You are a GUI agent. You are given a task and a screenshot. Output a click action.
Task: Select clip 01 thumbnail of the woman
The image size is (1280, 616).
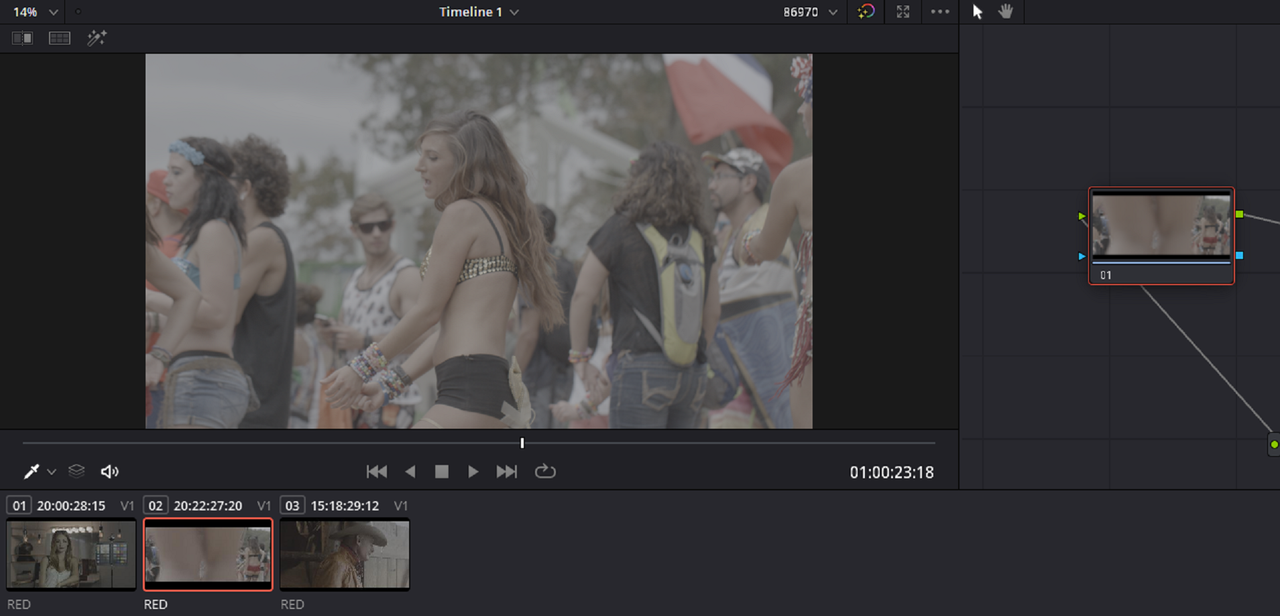[71, 554]
